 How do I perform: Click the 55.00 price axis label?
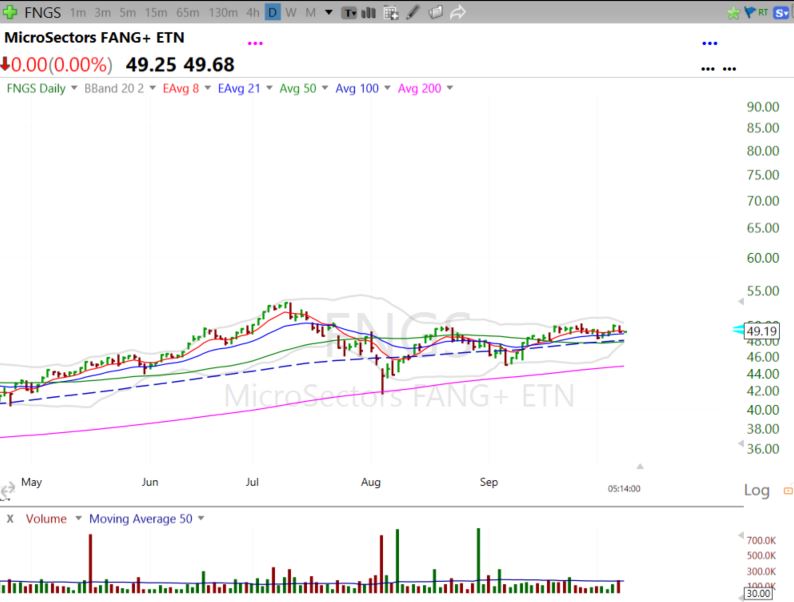763,291
